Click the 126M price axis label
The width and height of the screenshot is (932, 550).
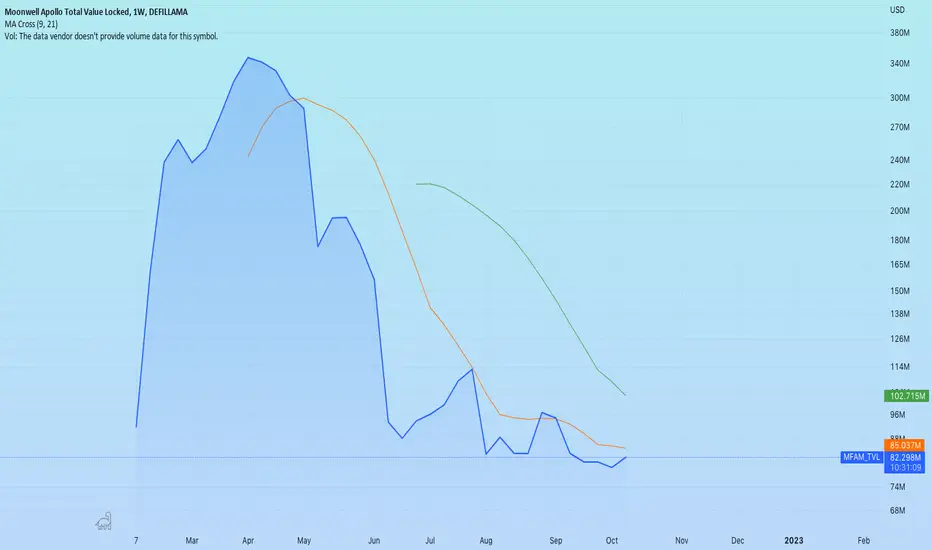899,338
